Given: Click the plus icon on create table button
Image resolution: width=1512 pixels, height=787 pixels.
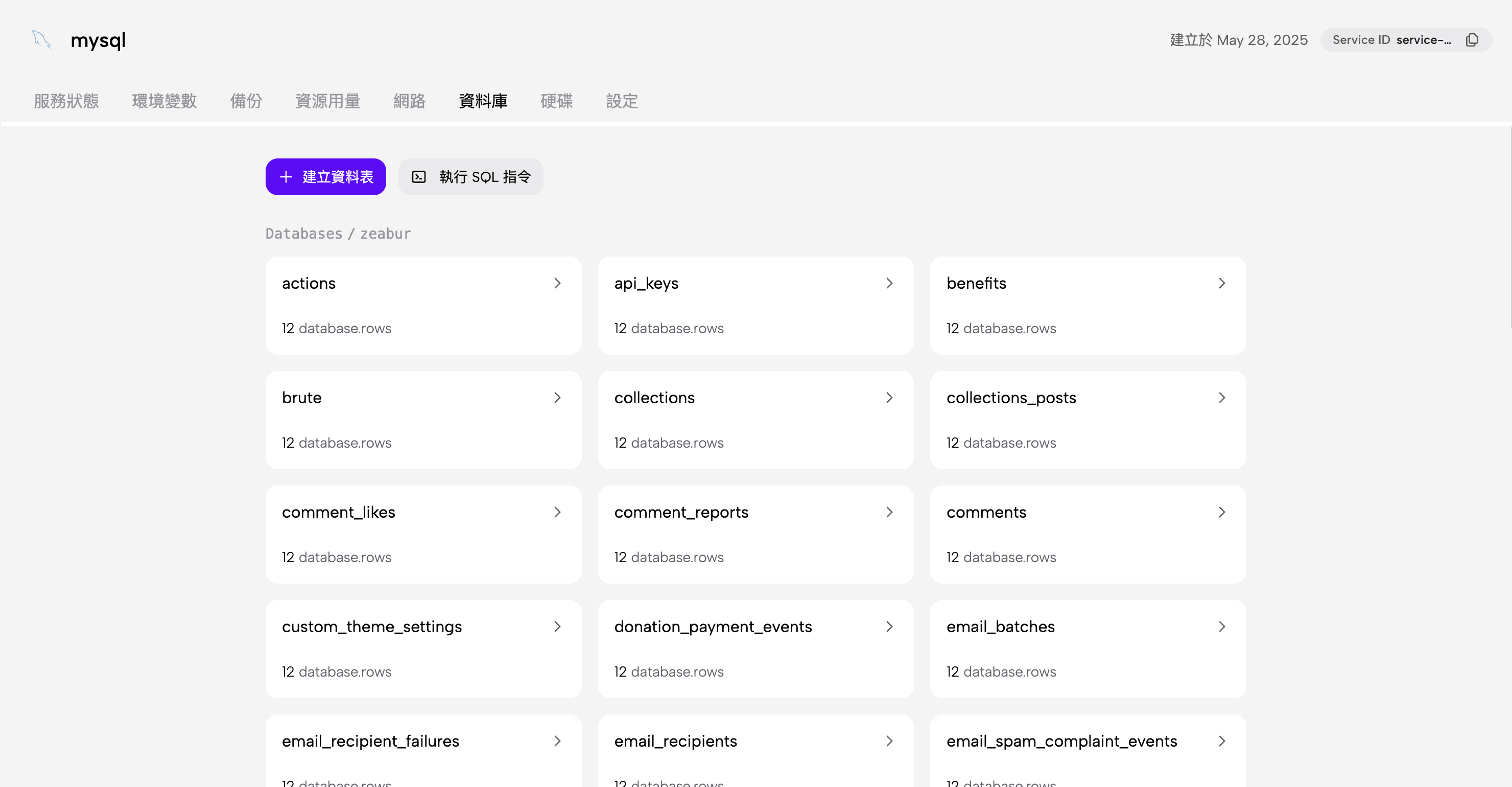Looking at the screenshot, I should click(x=286, y=177).
